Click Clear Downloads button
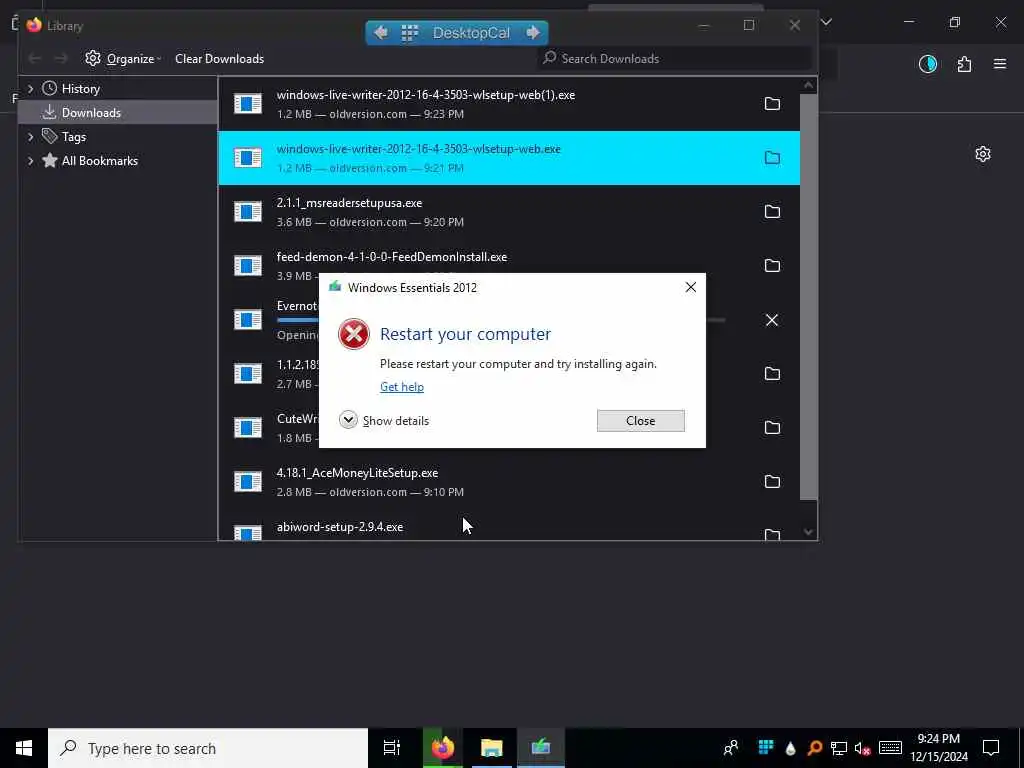1024x768 pixels. (x=219, y=58)
